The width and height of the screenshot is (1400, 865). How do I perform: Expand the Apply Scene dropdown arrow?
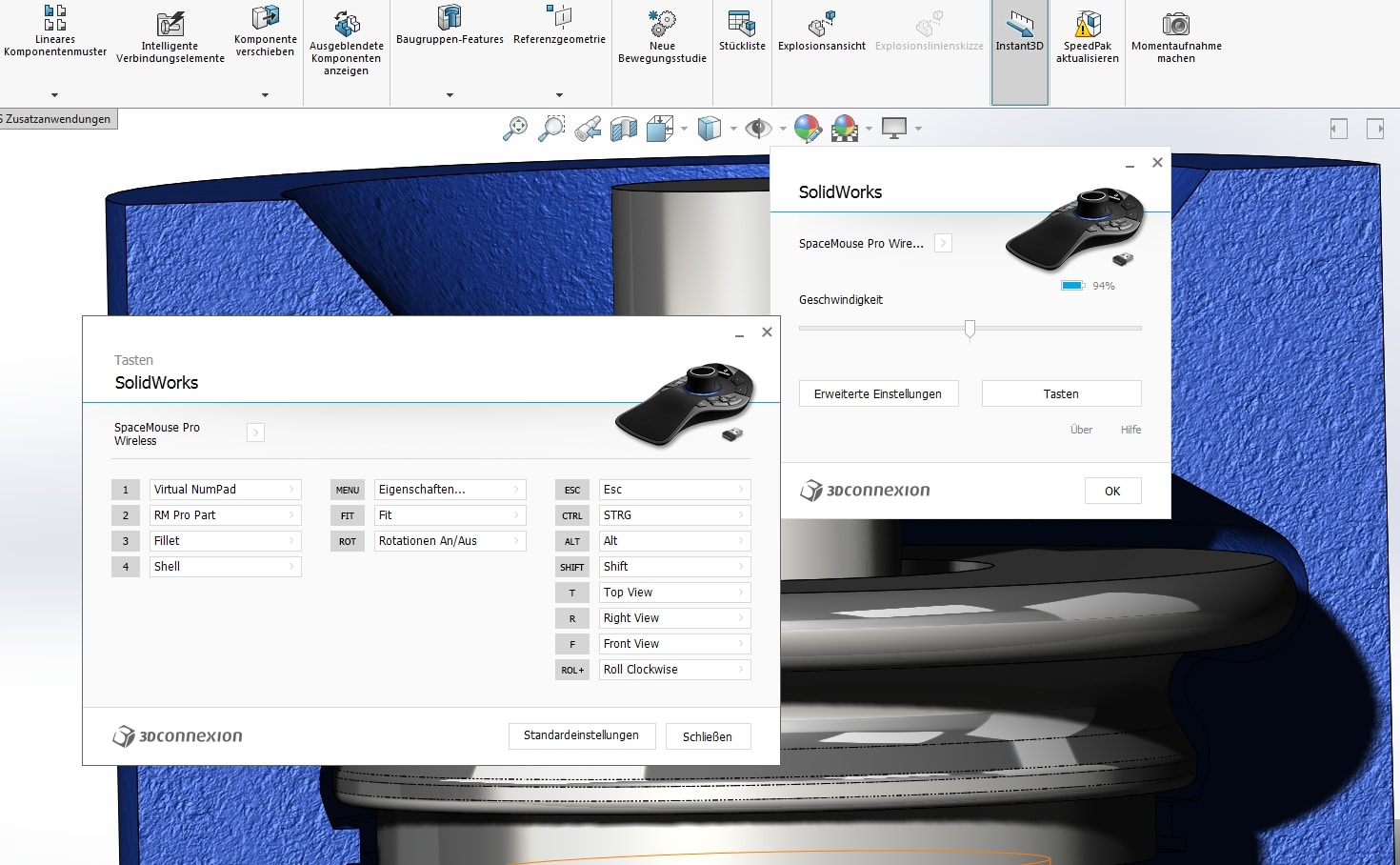click(x=869, y=129)
